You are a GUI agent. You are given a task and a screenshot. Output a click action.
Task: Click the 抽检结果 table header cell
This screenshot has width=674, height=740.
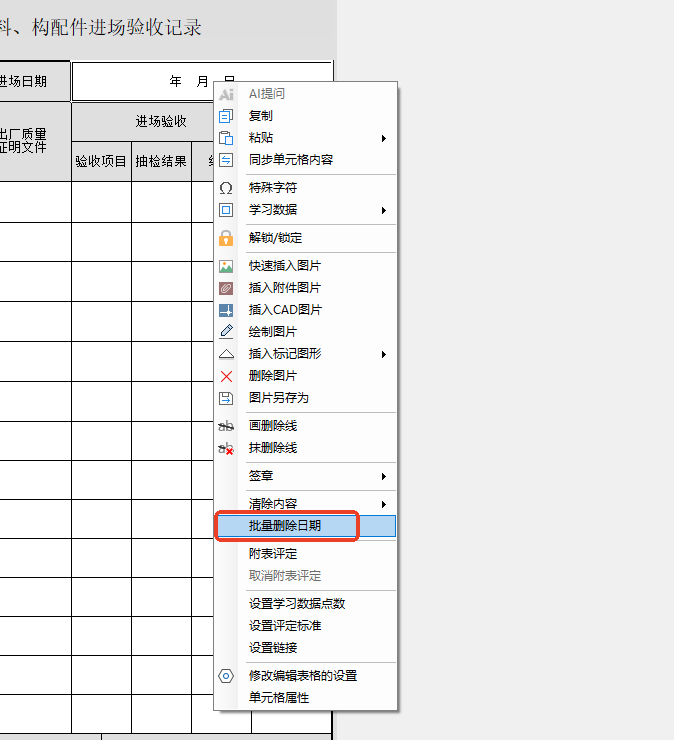(x=161, y=161)
